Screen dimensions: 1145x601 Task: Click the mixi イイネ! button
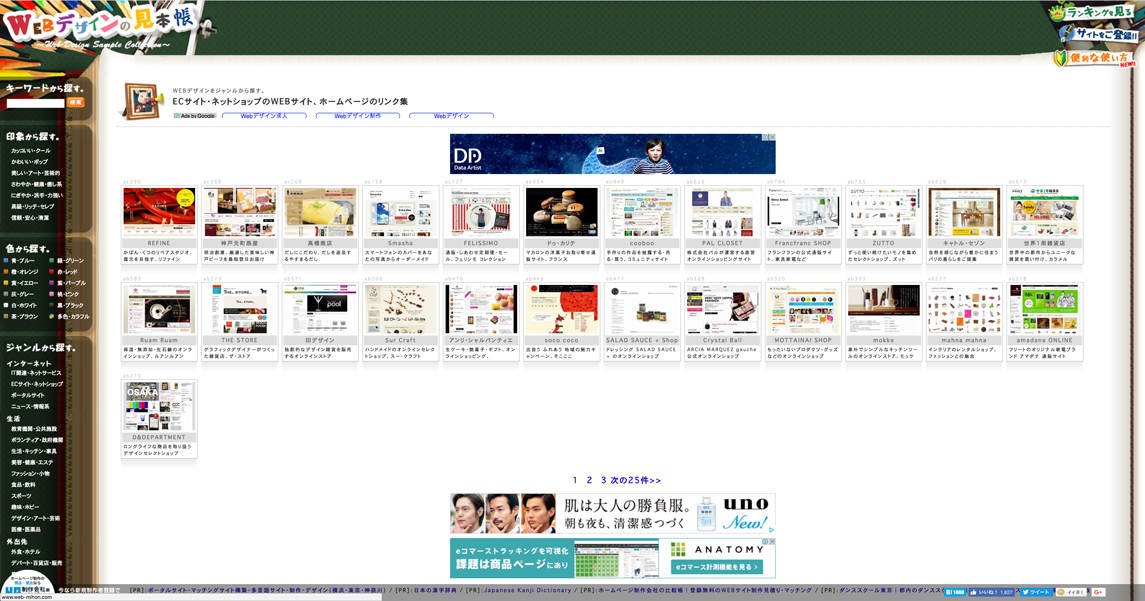pyautogui.click(x=1071, y=592)
